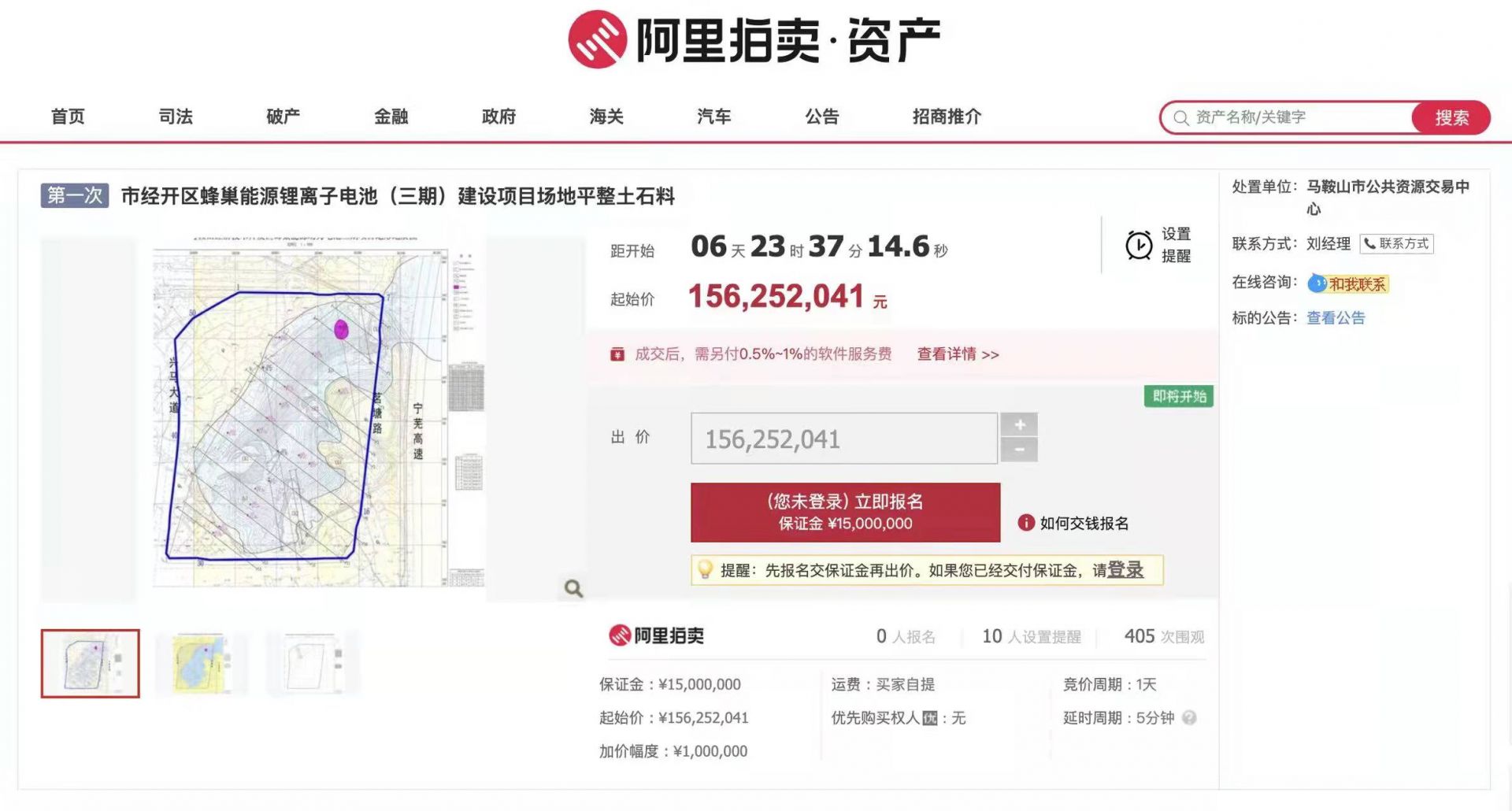Open the 首页 nav tab
Viewport: 1512px width, 811px height.
coord(68,117)
